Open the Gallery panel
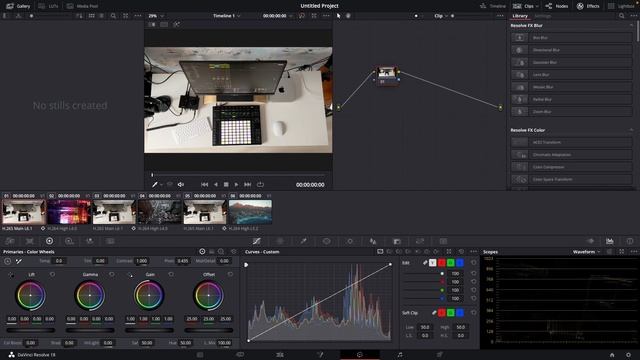The image size is (640, 360). click(18, 6)
